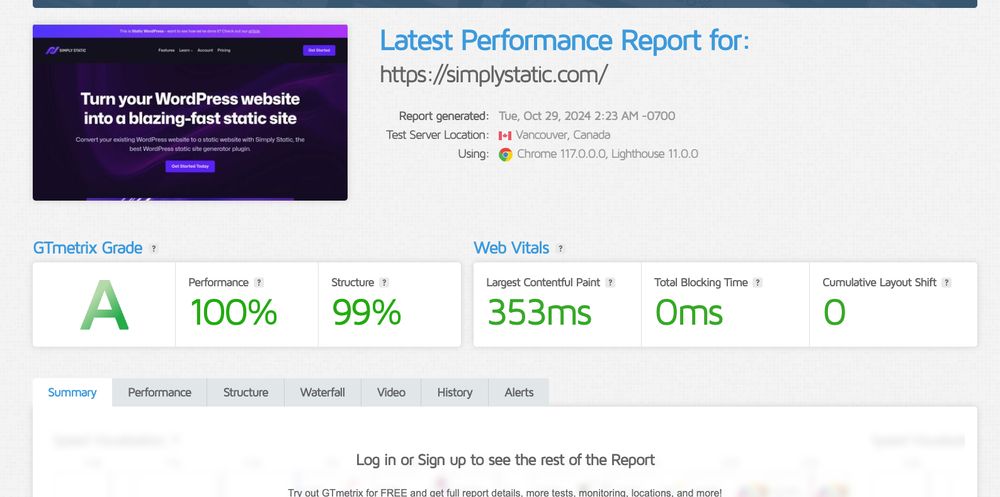Switch to the Alerts tab
The height and width of the screenshot is (497, 1000).
519,392
